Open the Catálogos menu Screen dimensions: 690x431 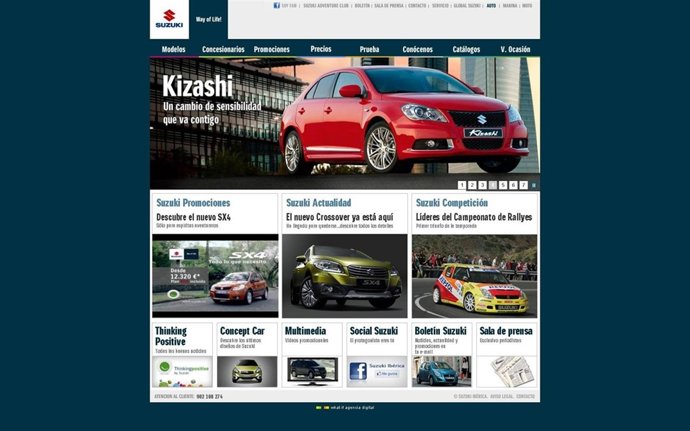(466, 49)
